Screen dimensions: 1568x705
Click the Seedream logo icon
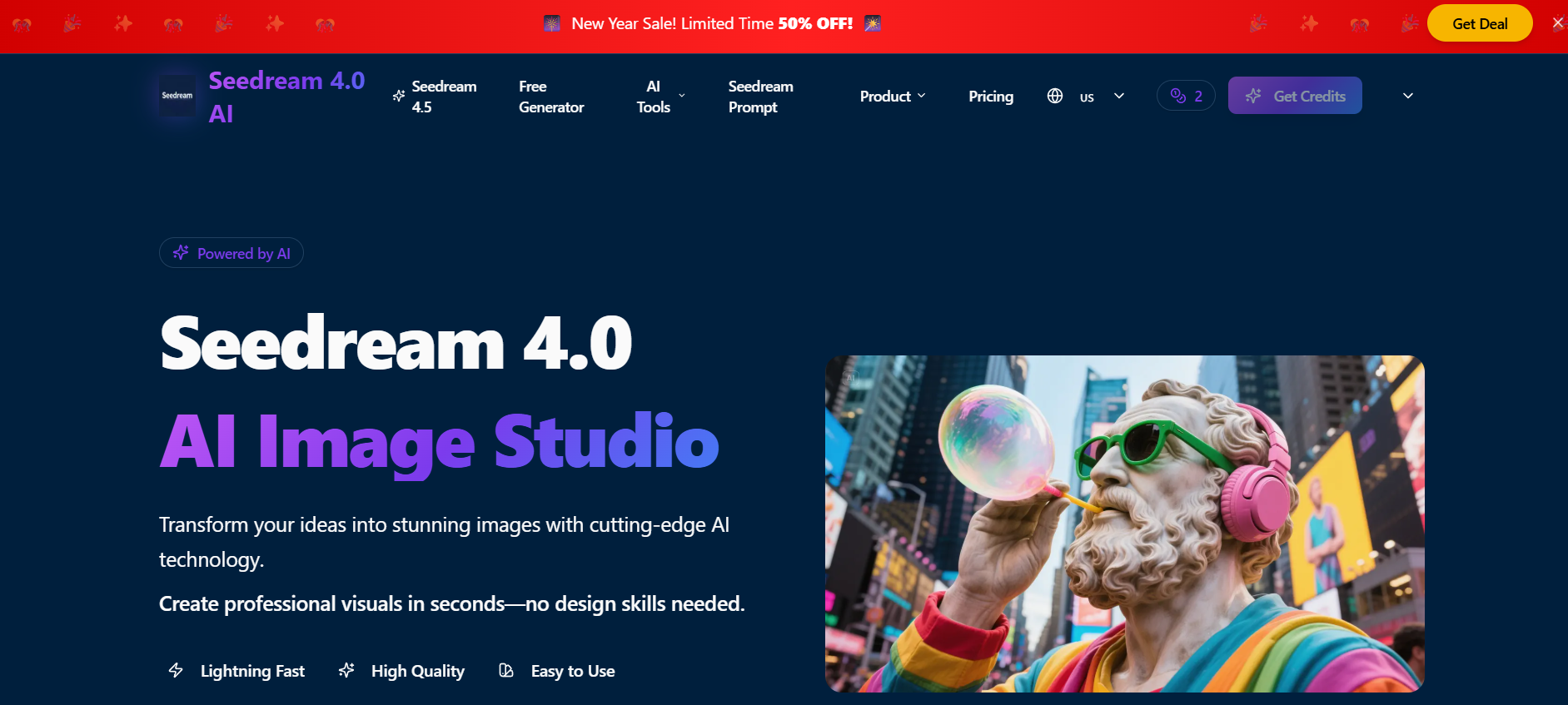pyautogui.click(x=177, y=96)
